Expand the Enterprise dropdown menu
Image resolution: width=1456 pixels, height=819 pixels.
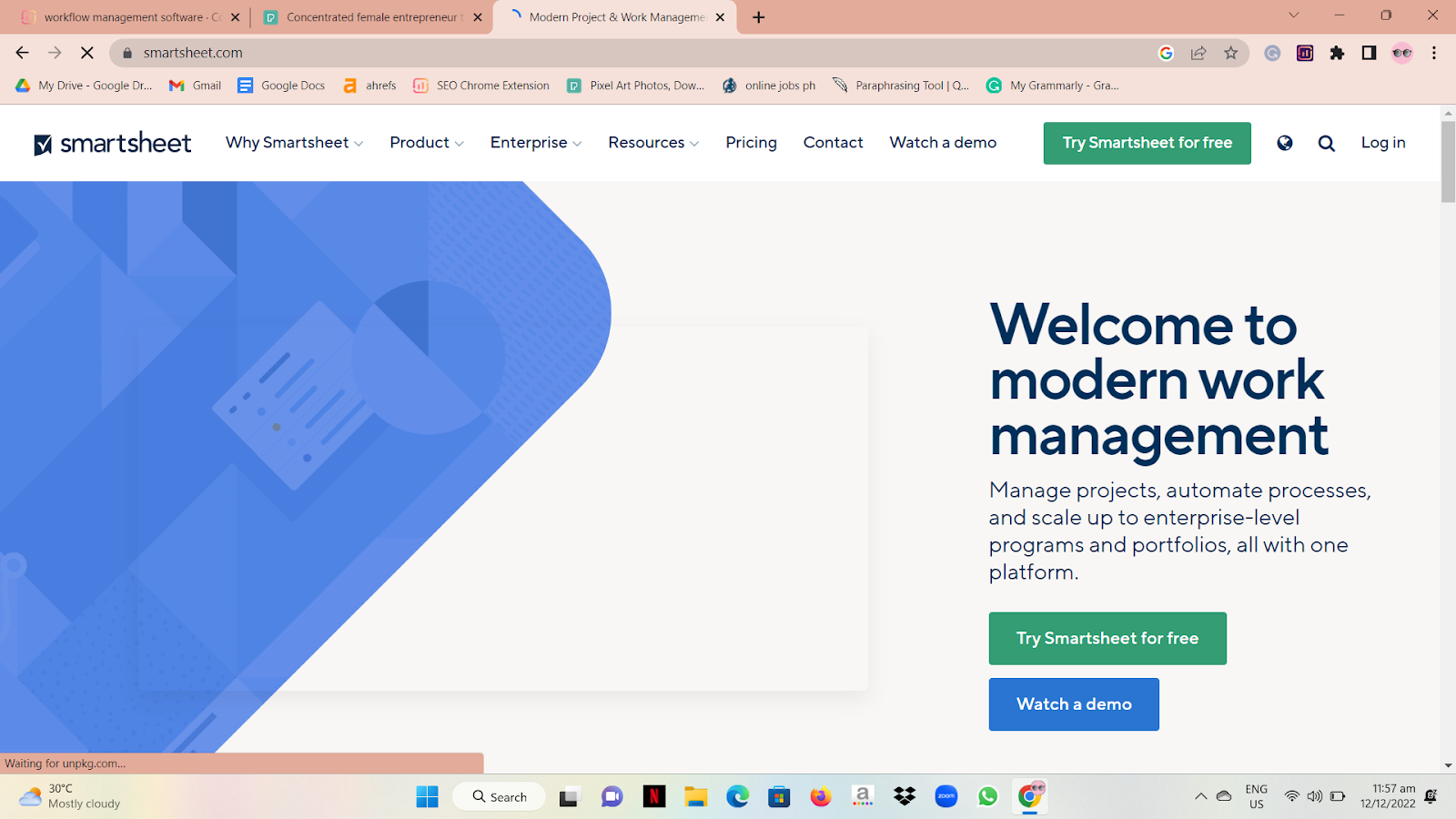(x=536, y=143)
